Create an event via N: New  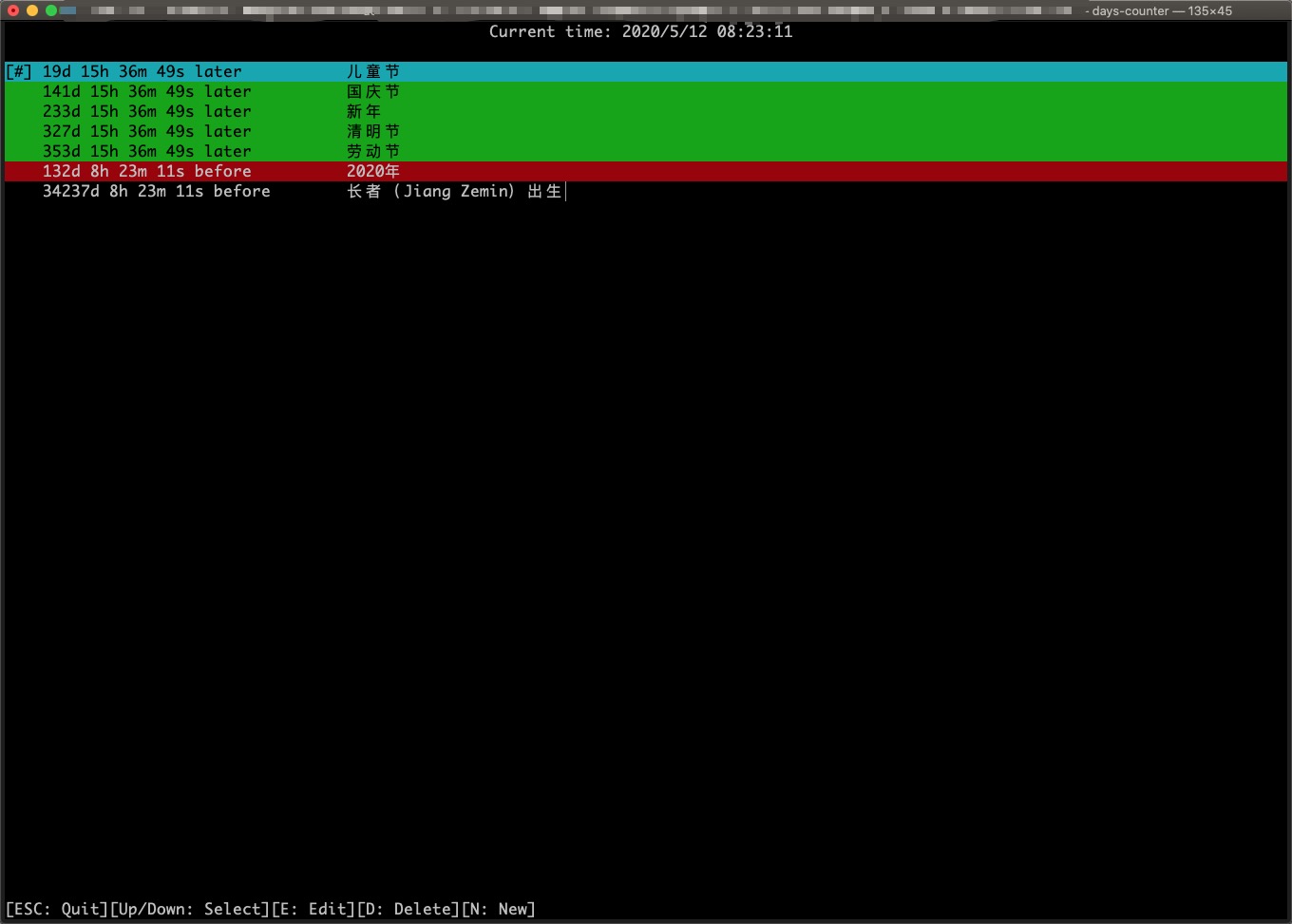click(x=499, y=909)
